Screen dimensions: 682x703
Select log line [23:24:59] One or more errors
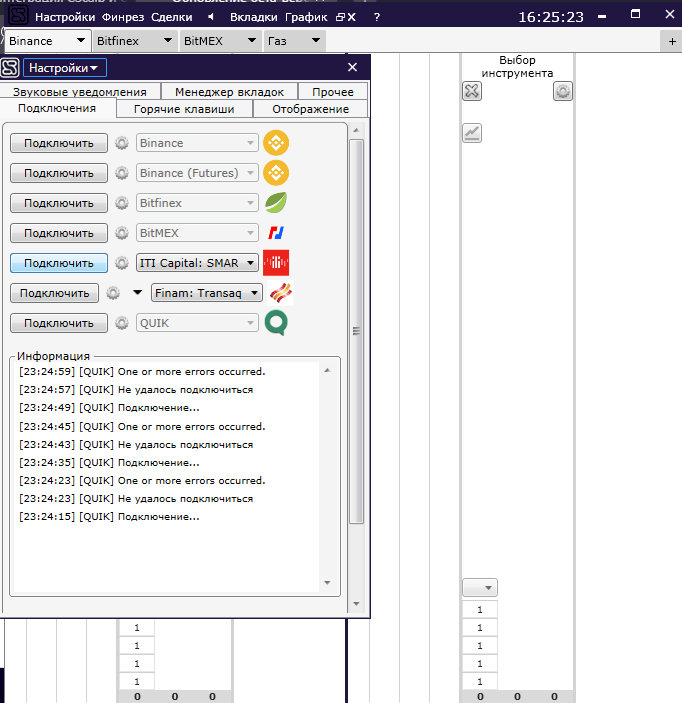point(142,372)
